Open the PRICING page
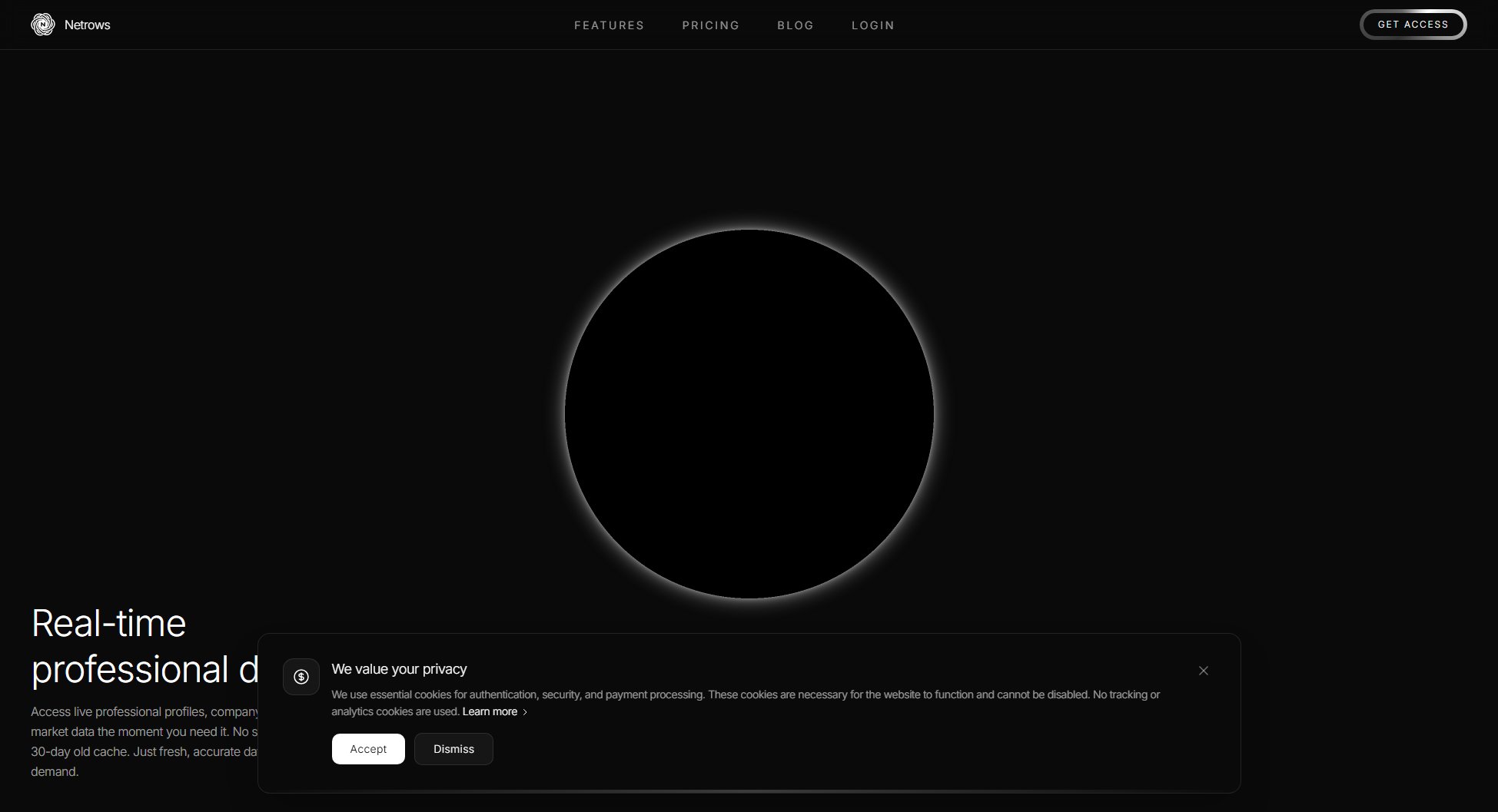Screen dimensions: 1498x812 click(x=710, y=25)
